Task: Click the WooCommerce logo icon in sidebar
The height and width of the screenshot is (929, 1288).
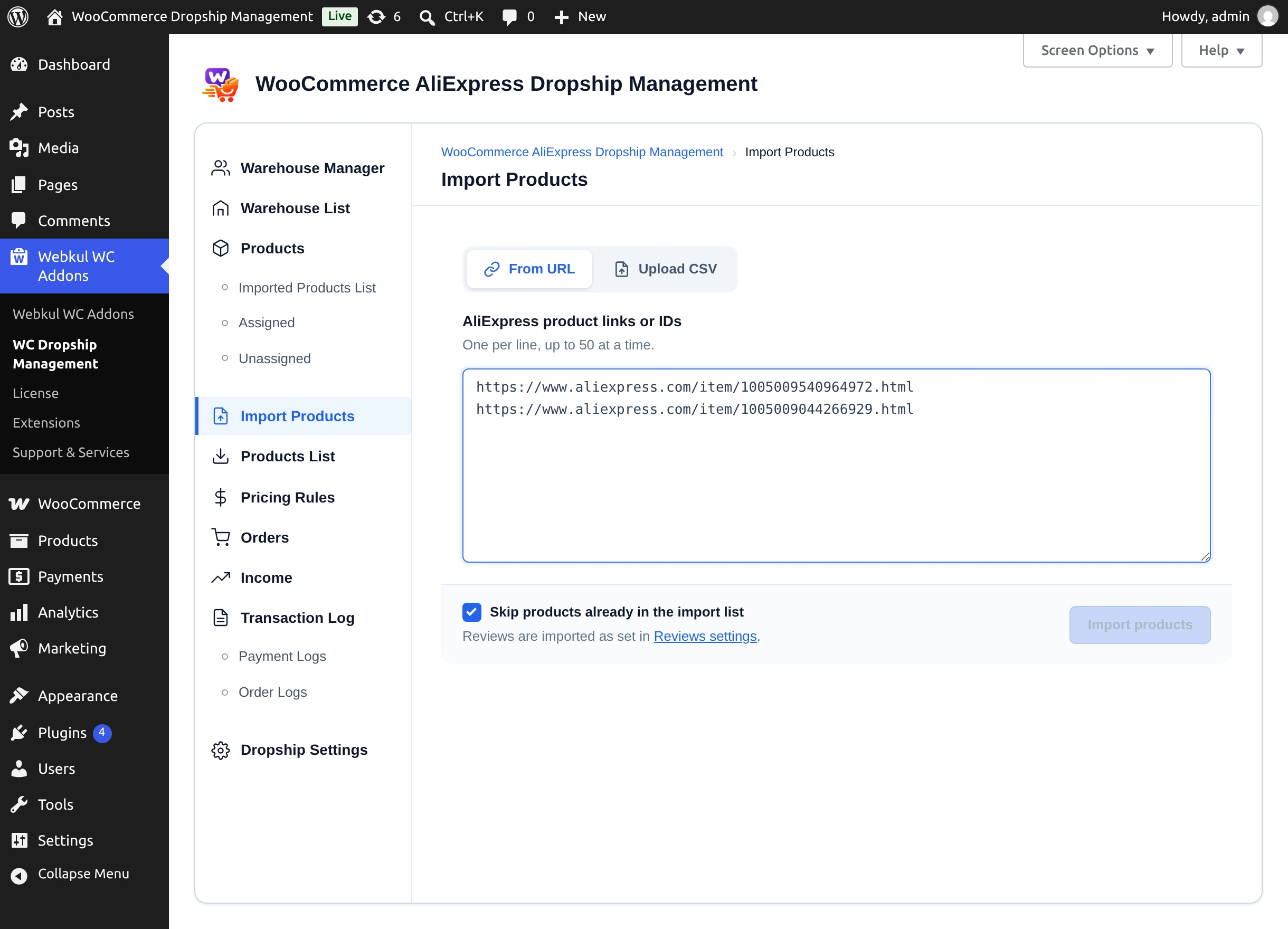Action: pos(19,504)
